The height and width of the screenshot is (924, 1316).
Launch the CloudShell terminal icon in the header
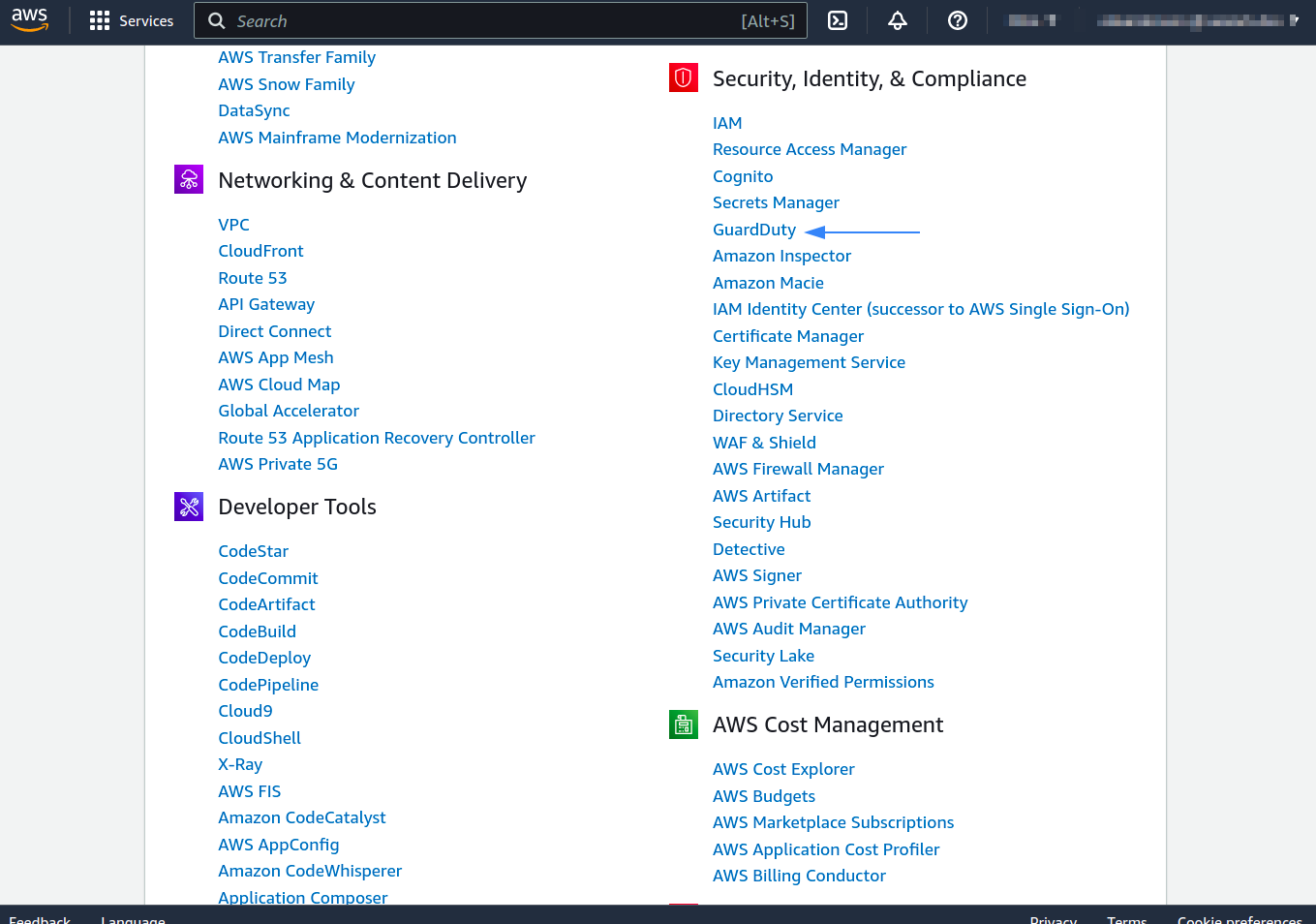(838, 20)
